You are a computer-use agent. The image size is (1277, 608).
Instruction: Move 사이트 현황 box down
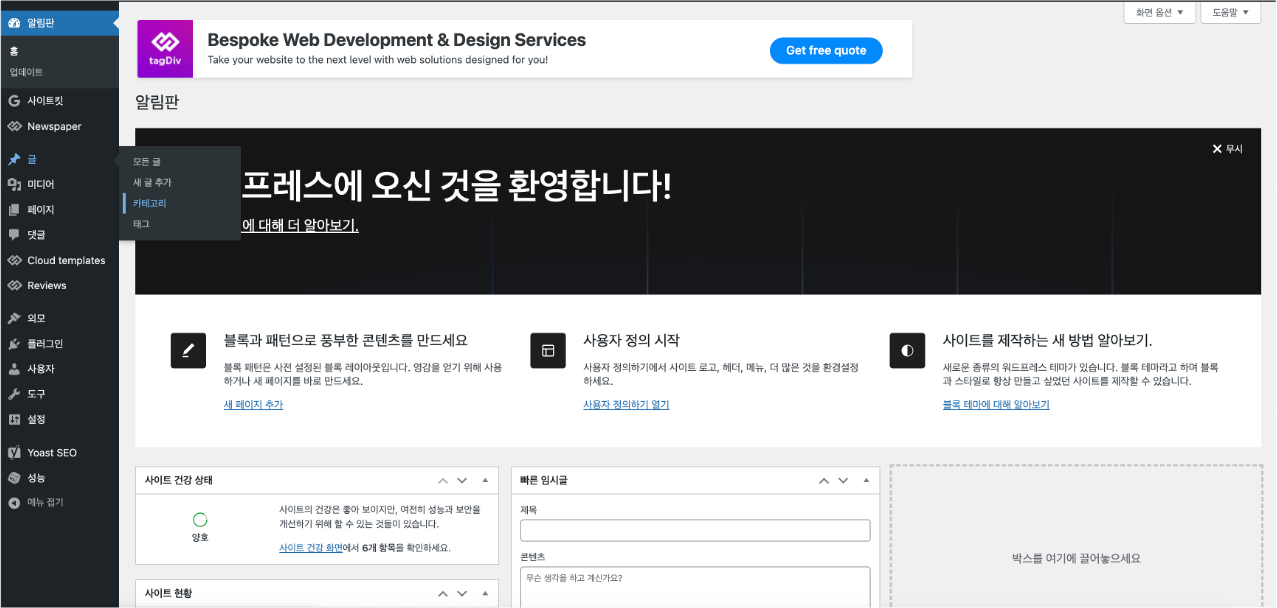[461, 594]
